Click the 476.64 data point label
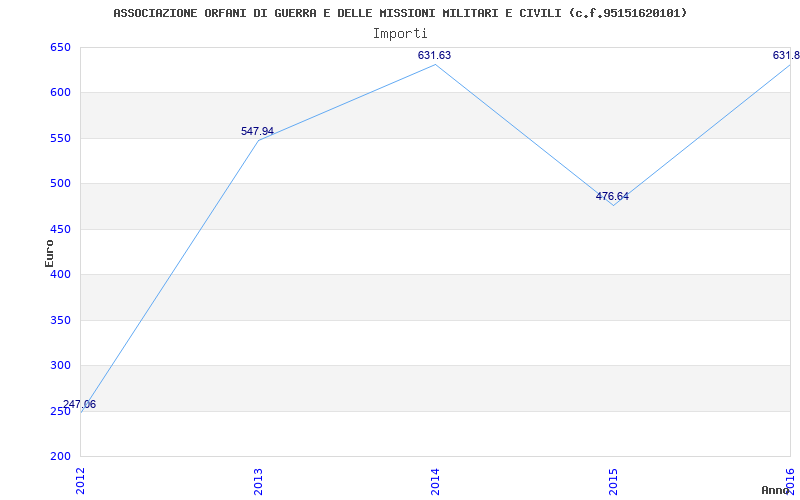The width and height of the screenshot is (800, 500). point(612,196)
